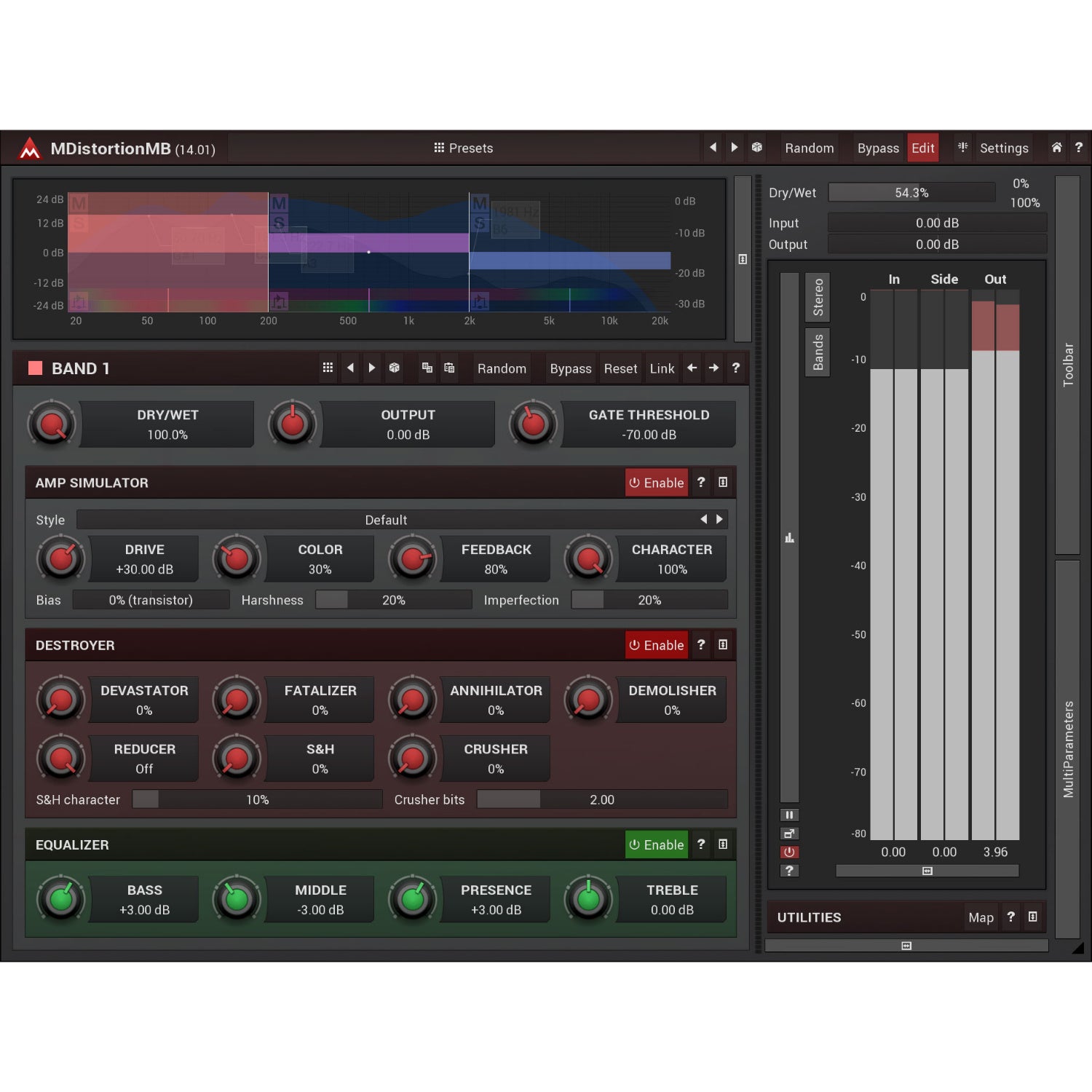Viewport: 1092px width, 1092px height.
Task: Collapse the Equalizer panel icon
Action: tap(723, 844)
